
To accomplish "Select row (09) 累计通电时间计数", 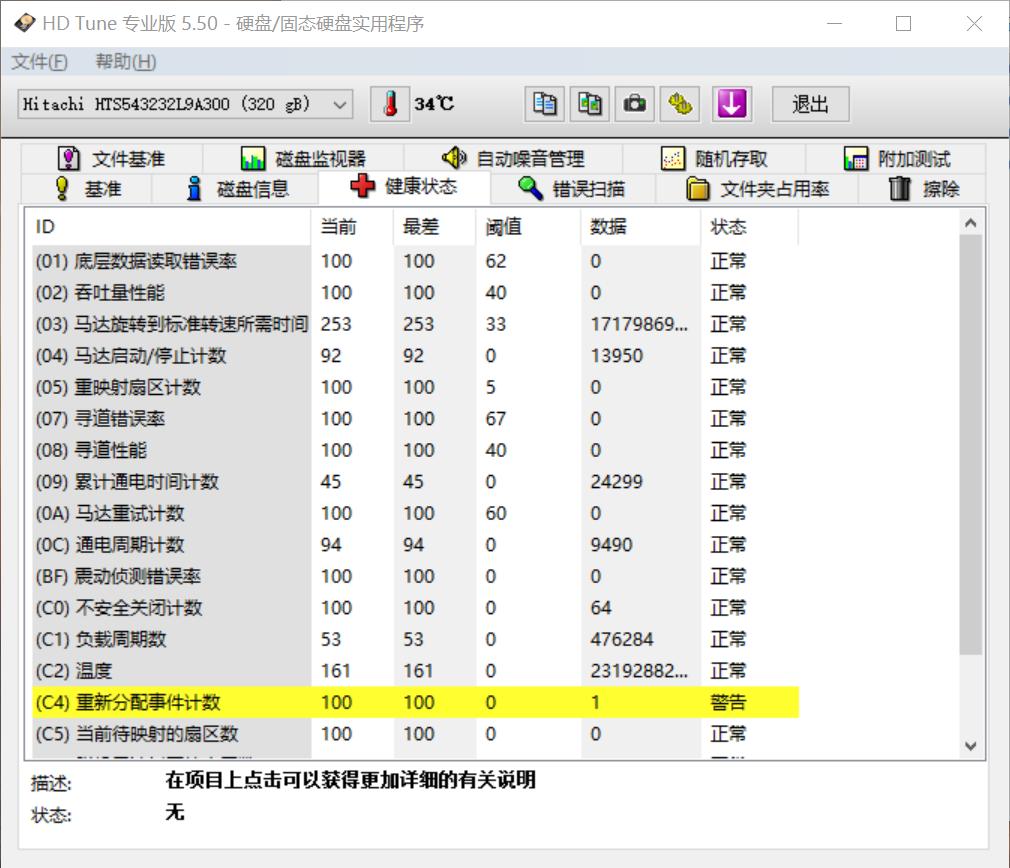I will click(415, 482).
